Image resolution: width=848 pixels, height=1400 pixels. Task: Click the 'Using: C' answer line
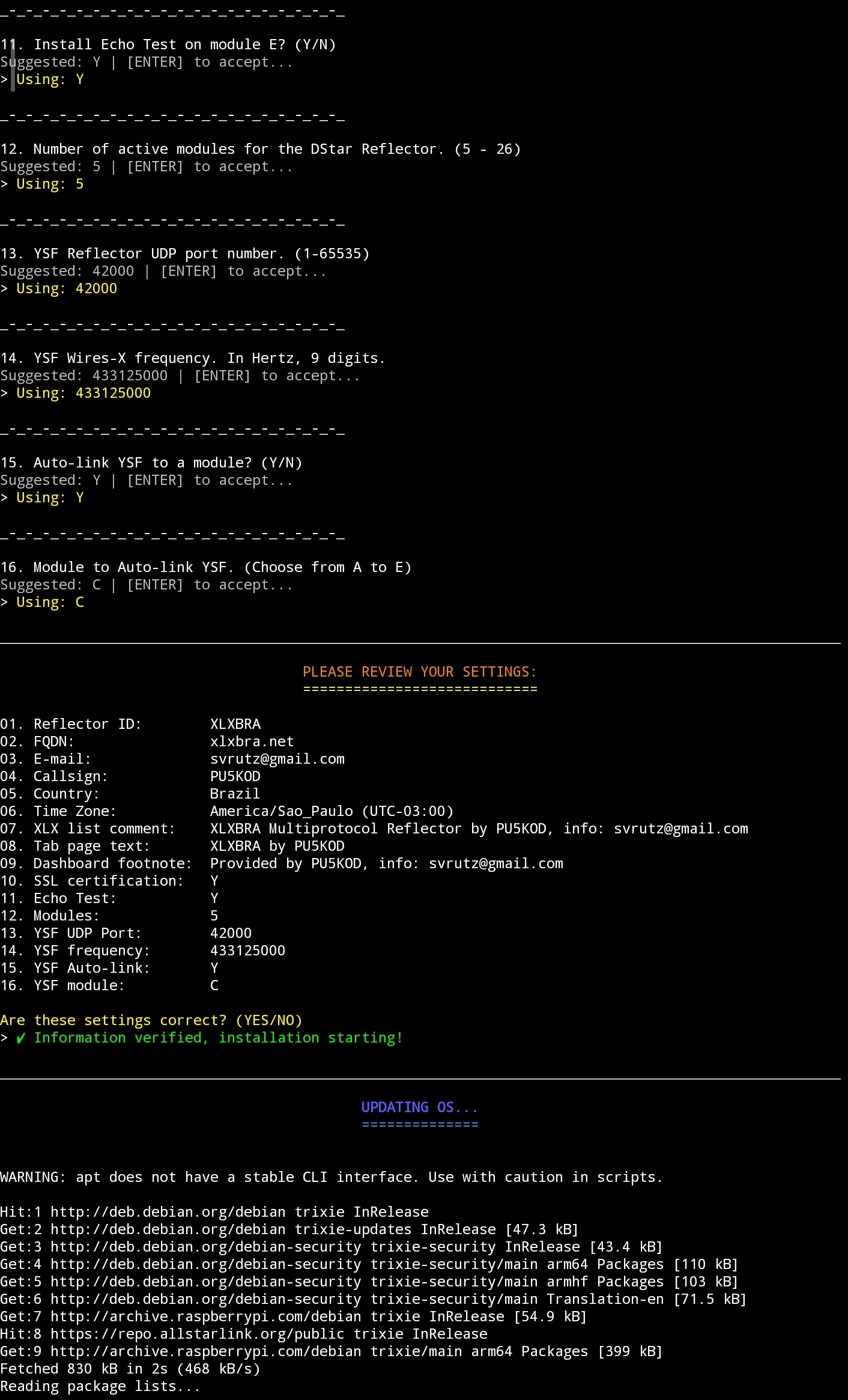pos(50,602)
